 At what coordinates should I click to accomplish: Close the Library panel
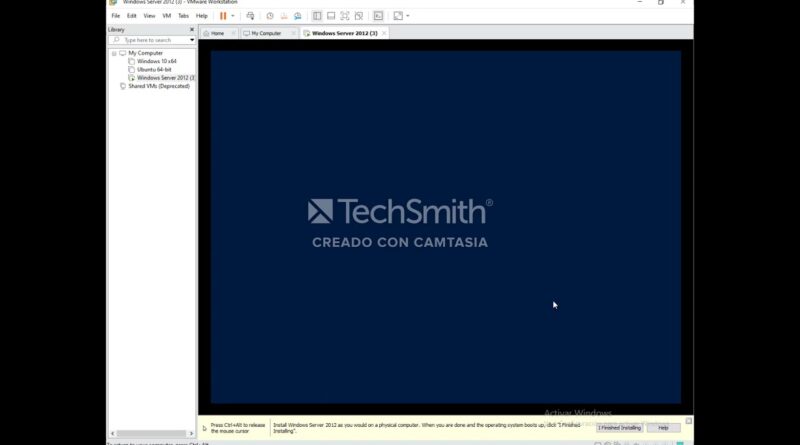[x=192, y=30]
